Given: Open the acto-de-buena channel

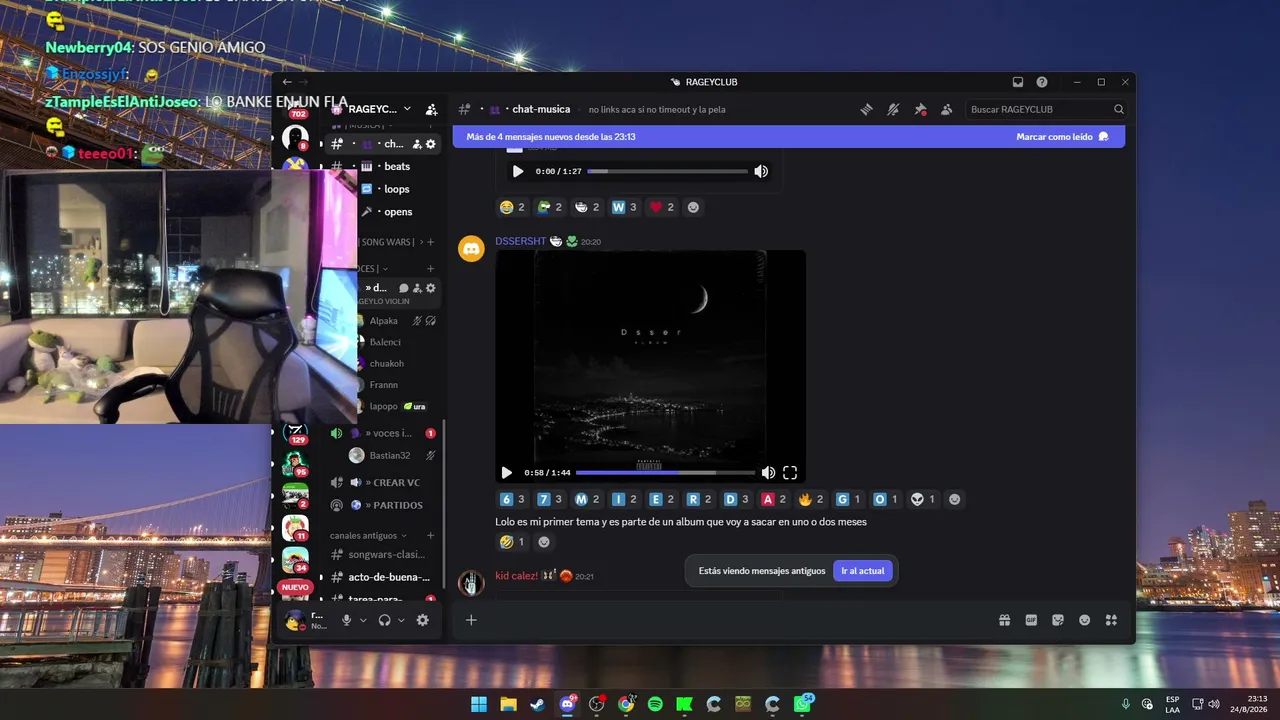Looking at the screenshot, I should [384, 577].
